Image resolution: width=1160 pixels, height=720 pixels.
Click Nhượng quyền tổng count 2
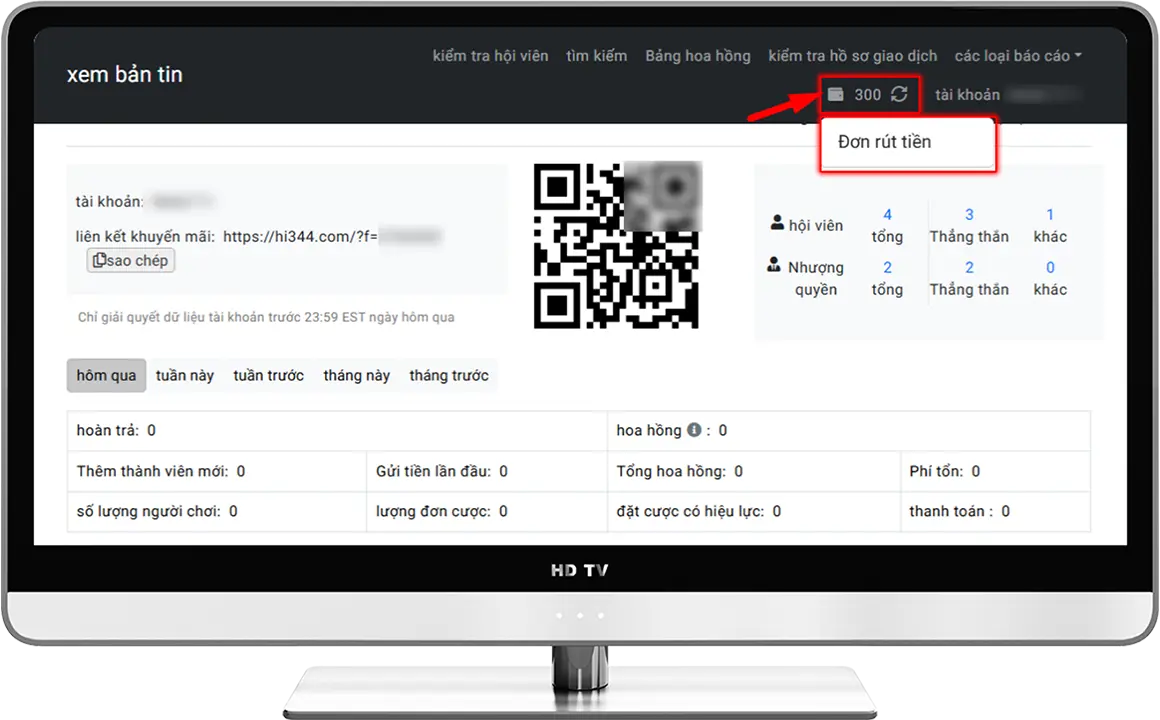pyautogui.click(x=887, y=267)
